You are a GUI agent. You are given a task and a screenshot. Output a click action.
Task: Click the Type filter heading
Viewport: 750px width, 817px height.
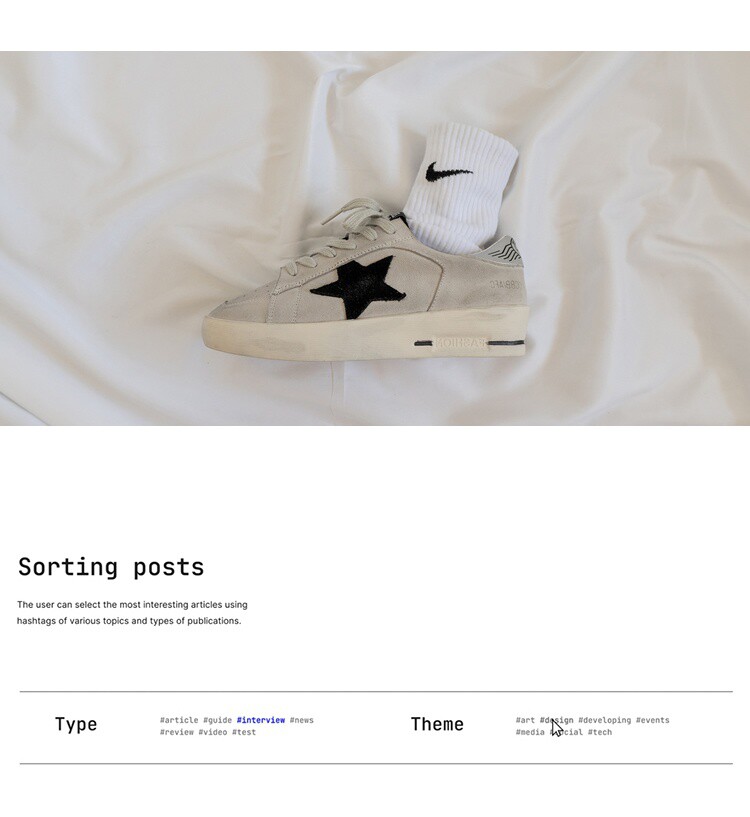point(76,724)
